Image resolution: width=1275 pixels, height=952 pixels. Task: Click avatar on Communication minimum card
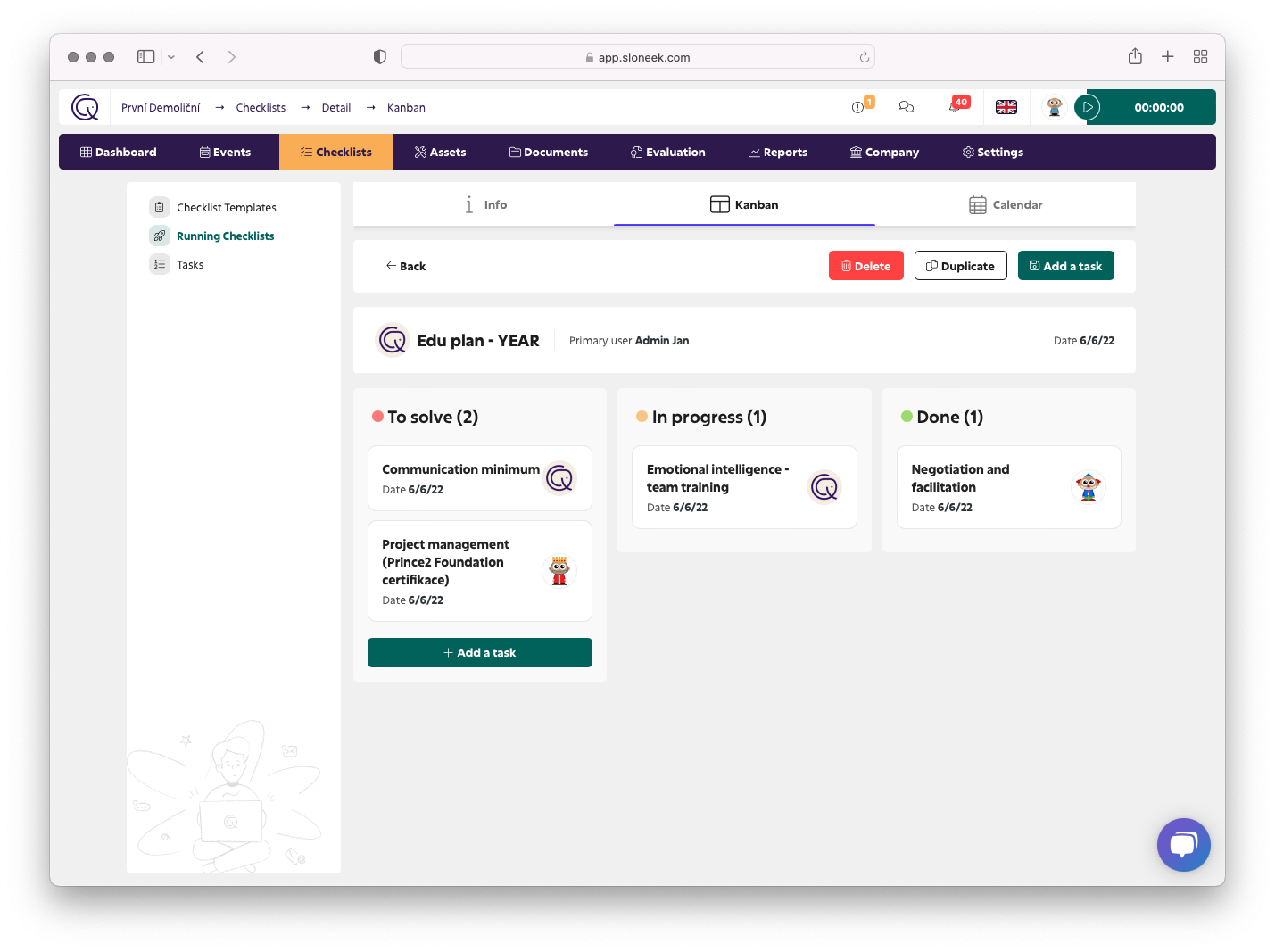560,478
